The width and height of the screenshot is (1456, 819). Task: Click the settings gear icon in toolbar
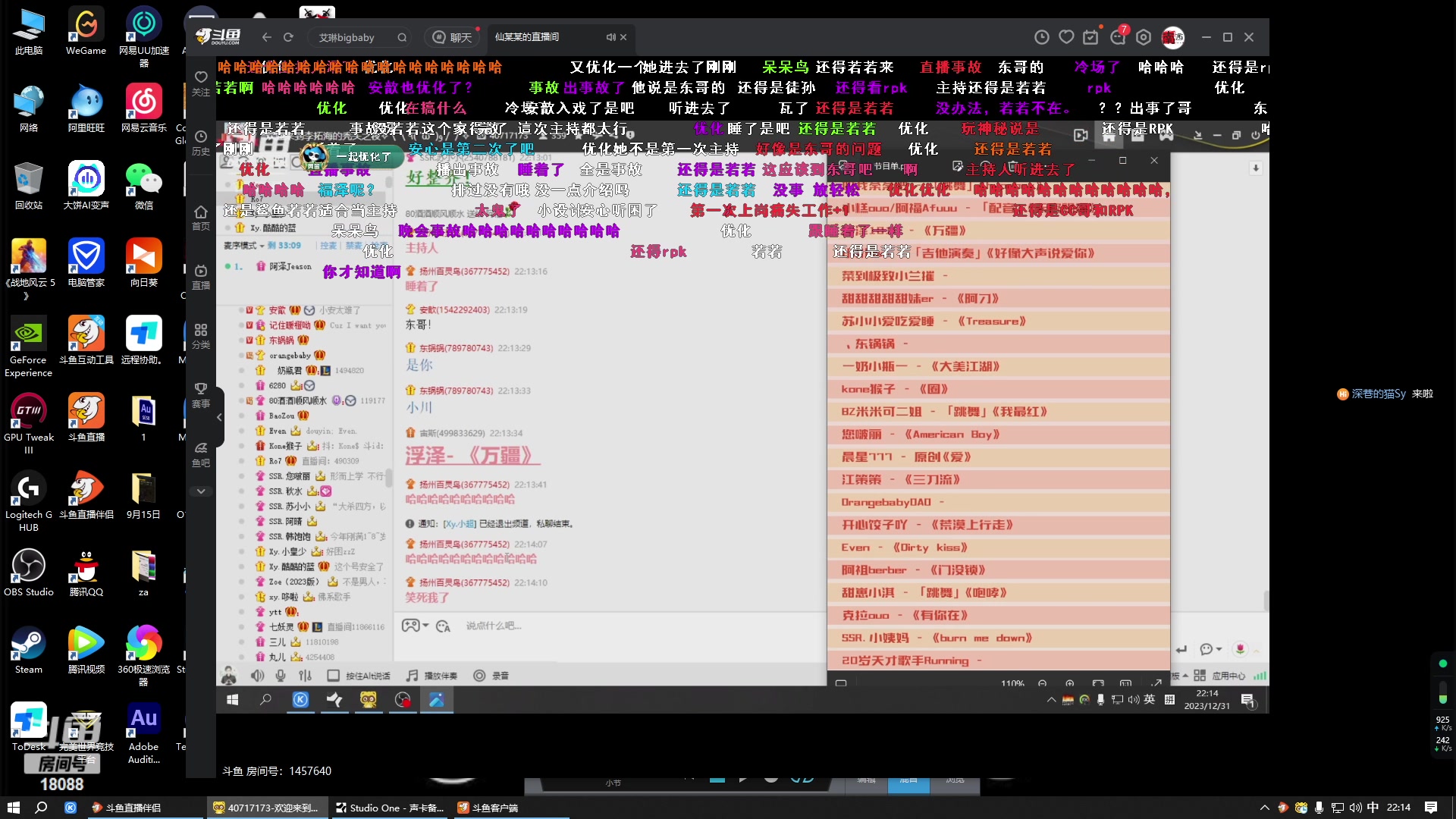[x=1143, y=37]
